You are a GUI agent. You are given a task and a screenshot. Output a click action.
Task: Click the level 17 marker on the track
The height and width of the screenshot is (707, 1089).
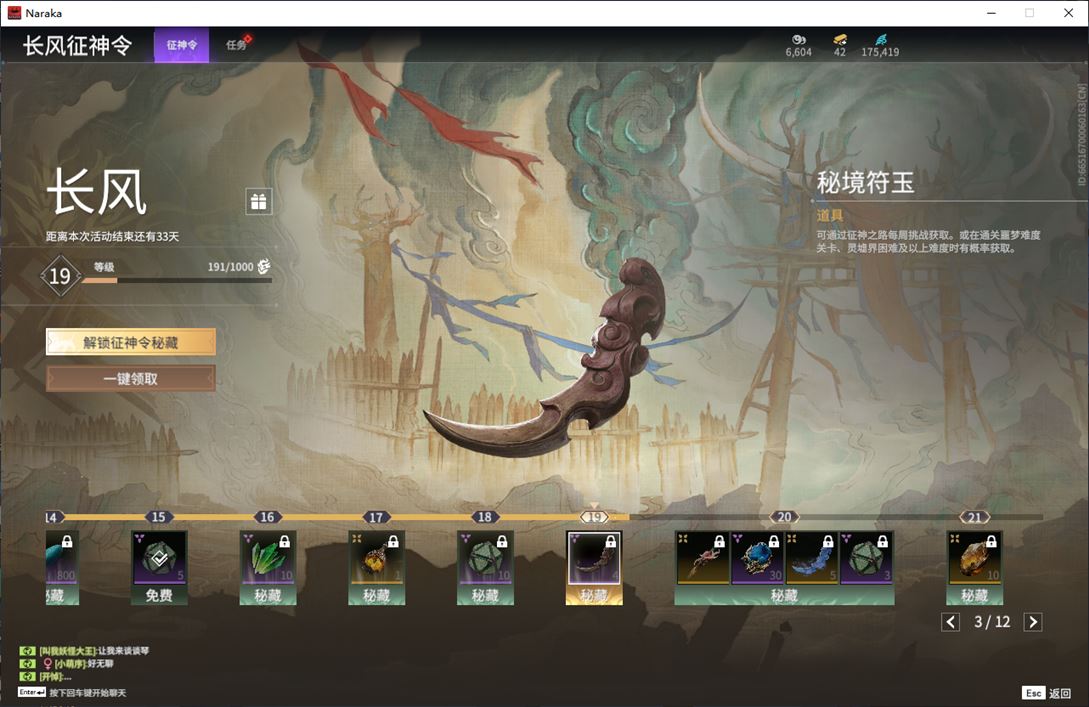[x=376, y=517]
